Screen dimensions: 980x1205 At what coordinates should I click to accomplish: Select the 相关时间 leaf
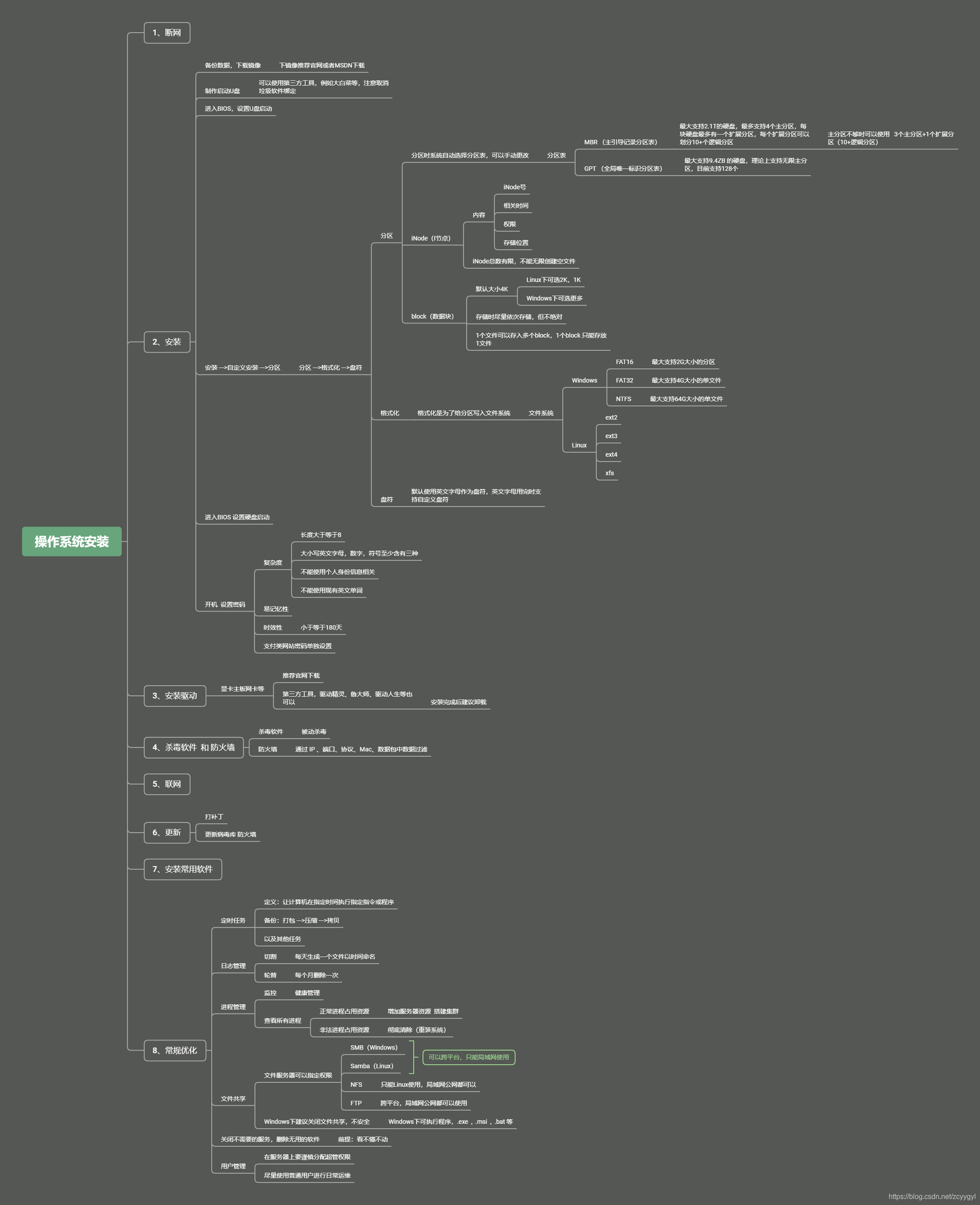516,206
